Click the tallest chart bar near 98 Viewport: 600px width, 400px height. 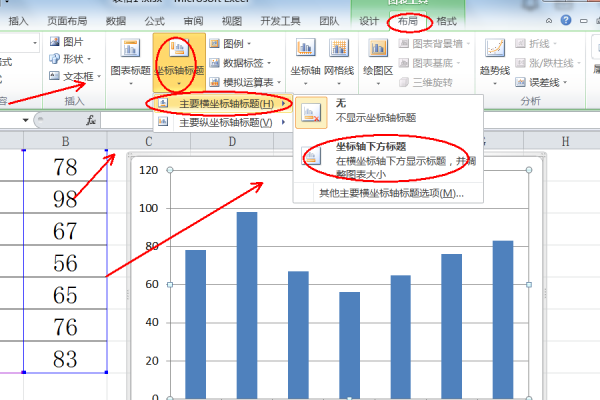[247, 305]
